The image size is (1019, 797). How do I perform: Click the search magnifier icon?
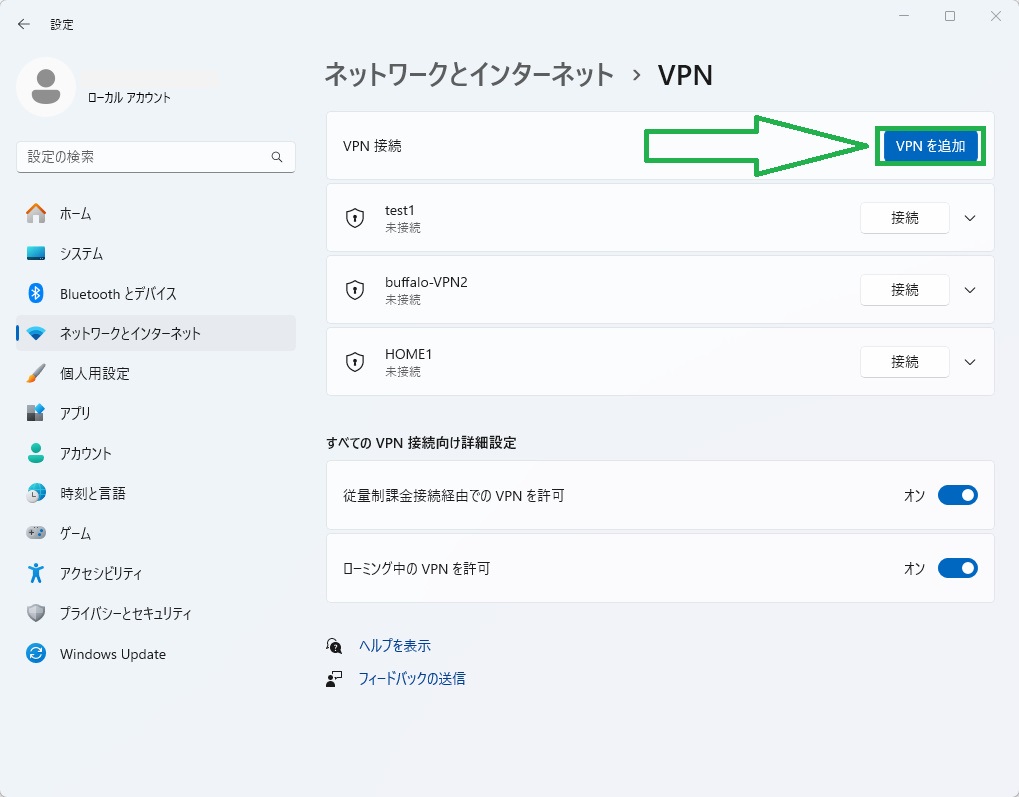tap(277, 157)
